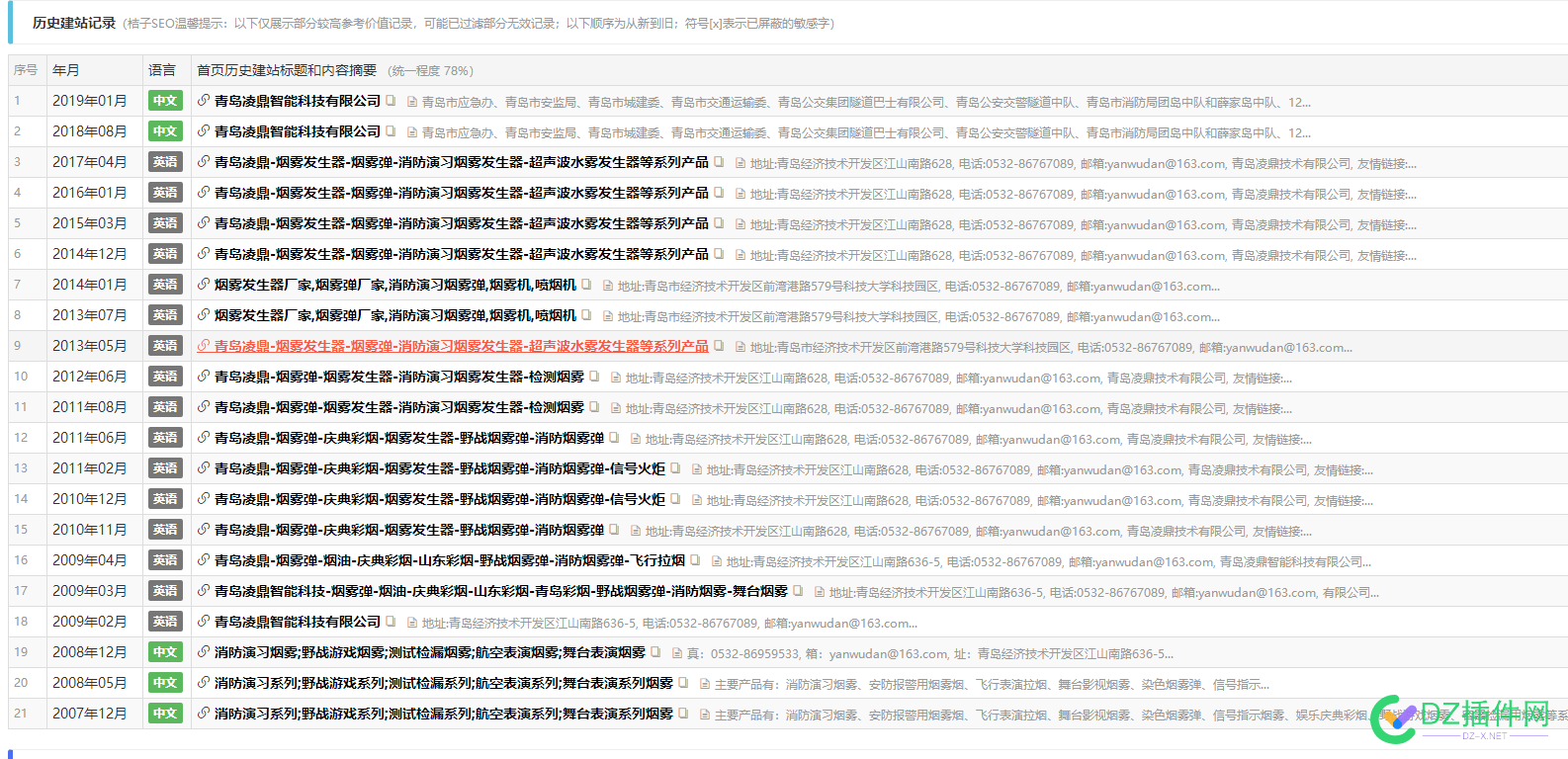Click the 统一程度 78% label in the header
Image resolution: width=1568 pixels, height=759 pixels.
(431, 71)
